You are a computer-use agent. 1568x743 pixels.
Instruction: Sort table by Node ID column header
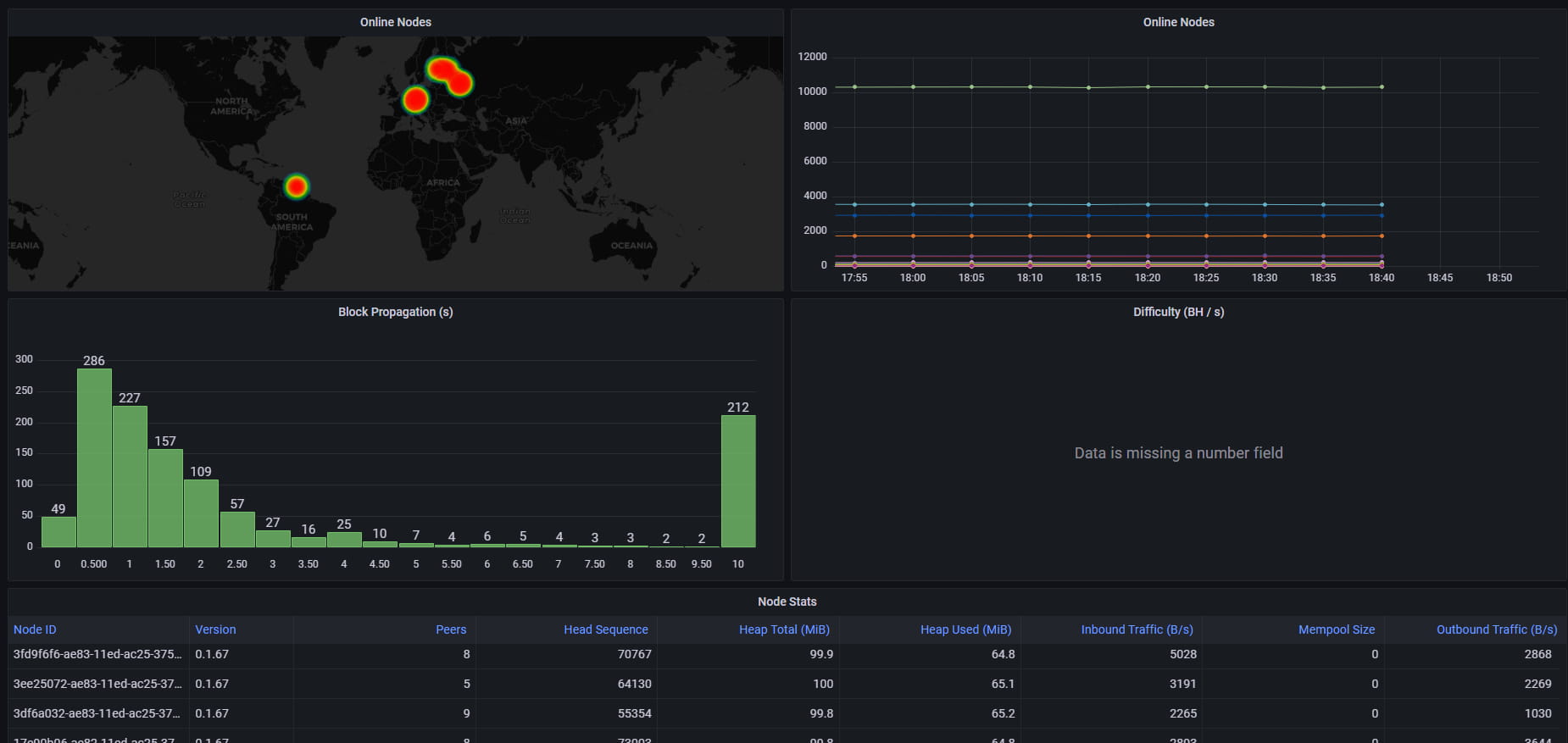coord(35,629)
